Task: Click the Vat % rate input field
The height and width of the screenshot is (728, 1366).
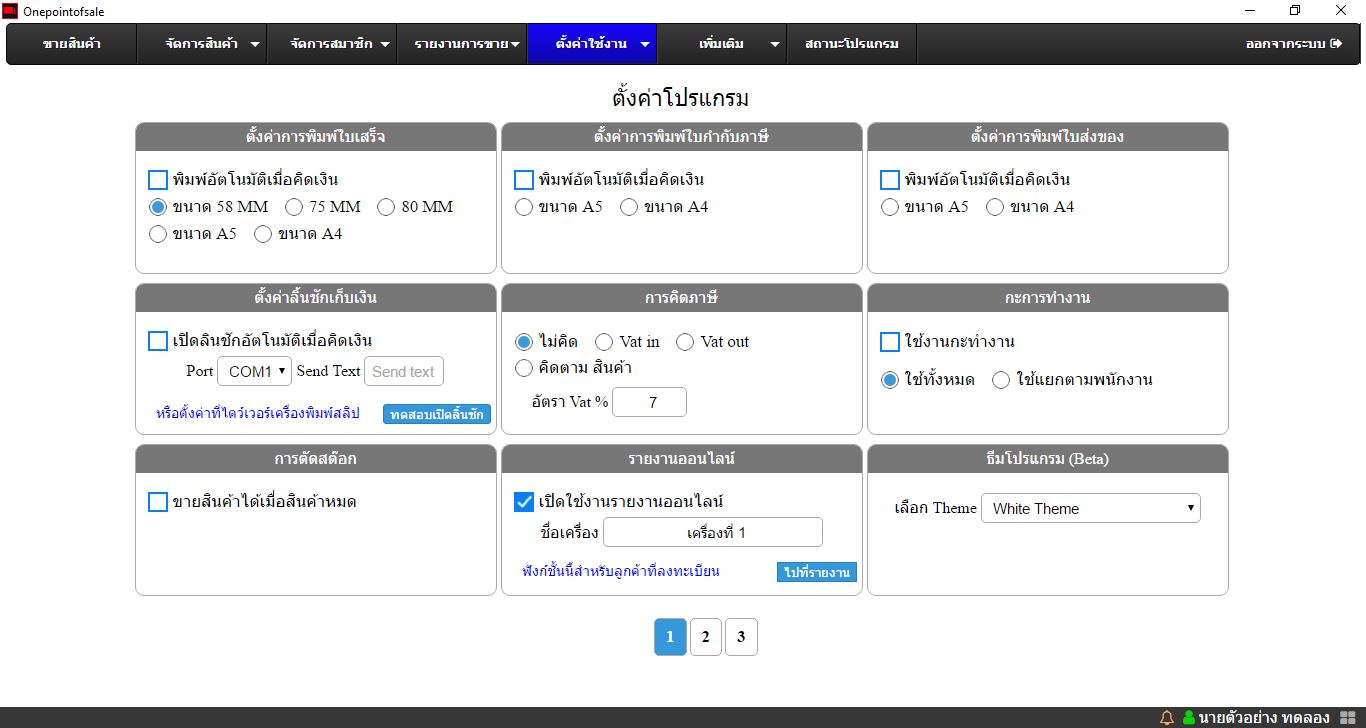Action: [649, 402]
